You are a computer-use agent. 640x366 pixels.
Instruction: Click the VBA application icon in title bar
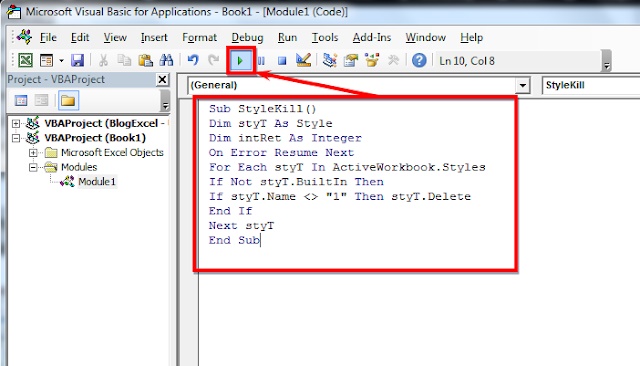click(13, 12)
